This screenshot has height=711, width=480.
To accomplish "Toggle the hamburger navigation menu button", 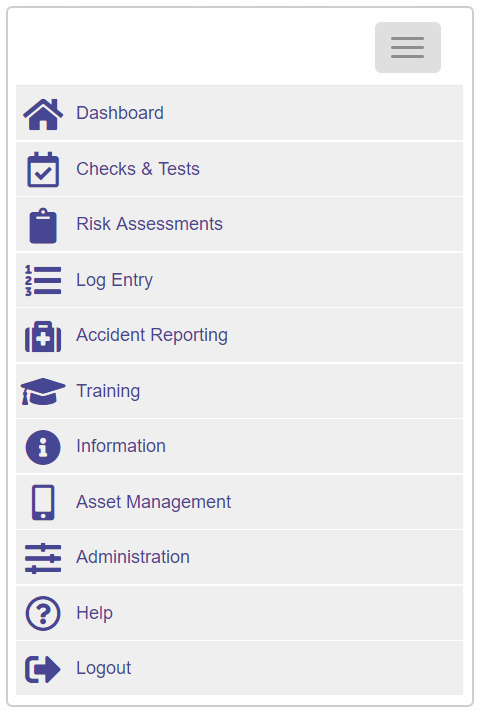I will tap(407, 48).
